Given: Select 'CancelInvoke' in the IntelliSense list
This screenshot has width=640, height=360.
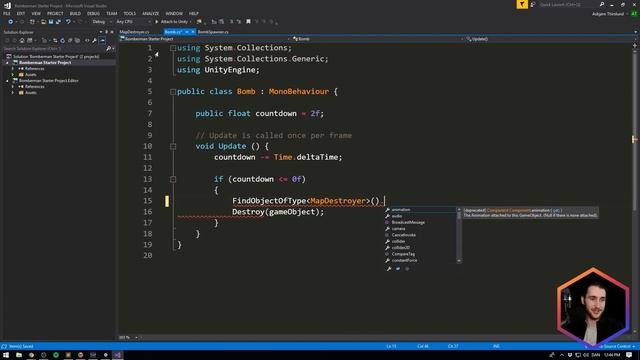Looking at the screenshot, I should point(420,235).
